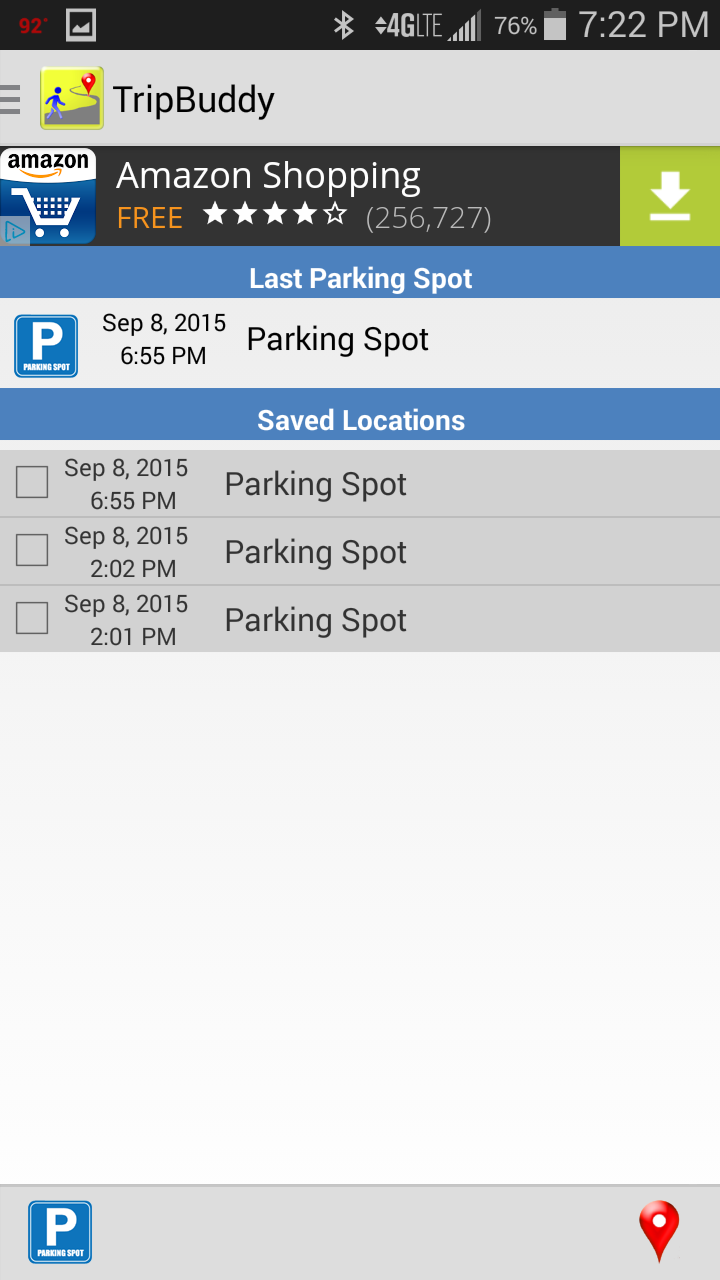
Task: Tap the TripBuddy app logo icon
Action: tap(72, 98)
